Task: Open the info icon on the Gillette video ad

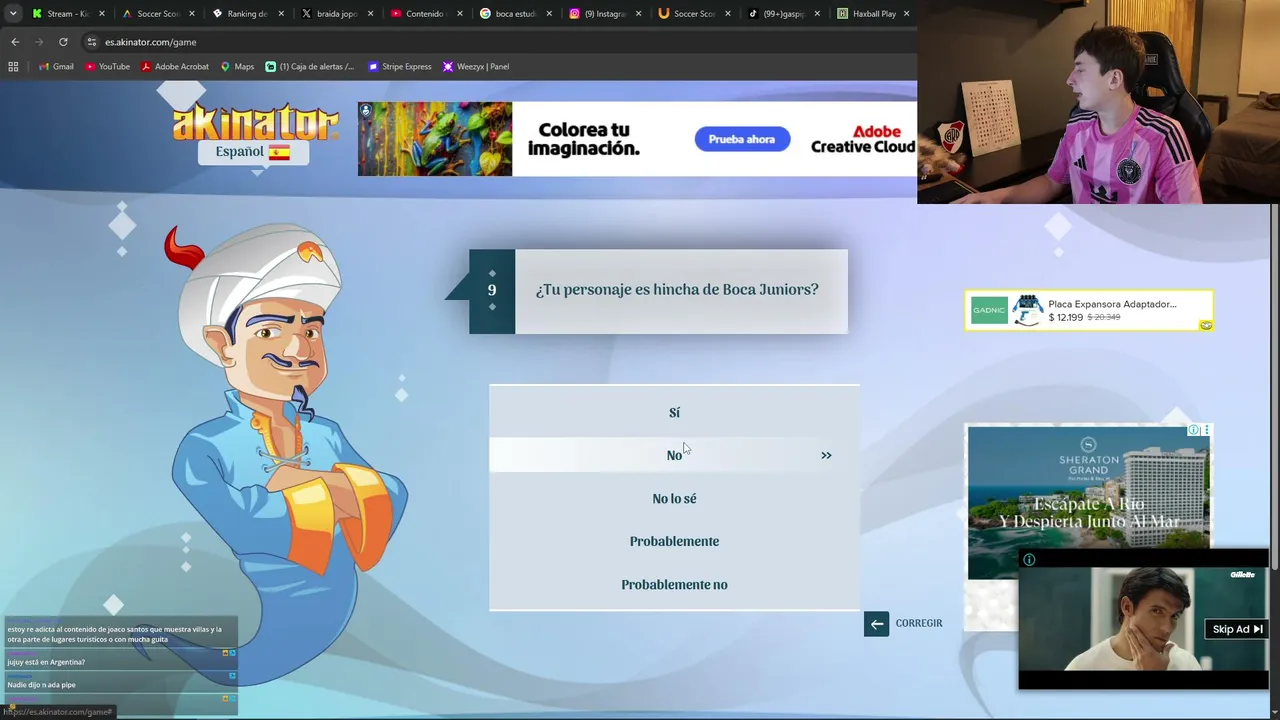Action: click(1029, 560)
